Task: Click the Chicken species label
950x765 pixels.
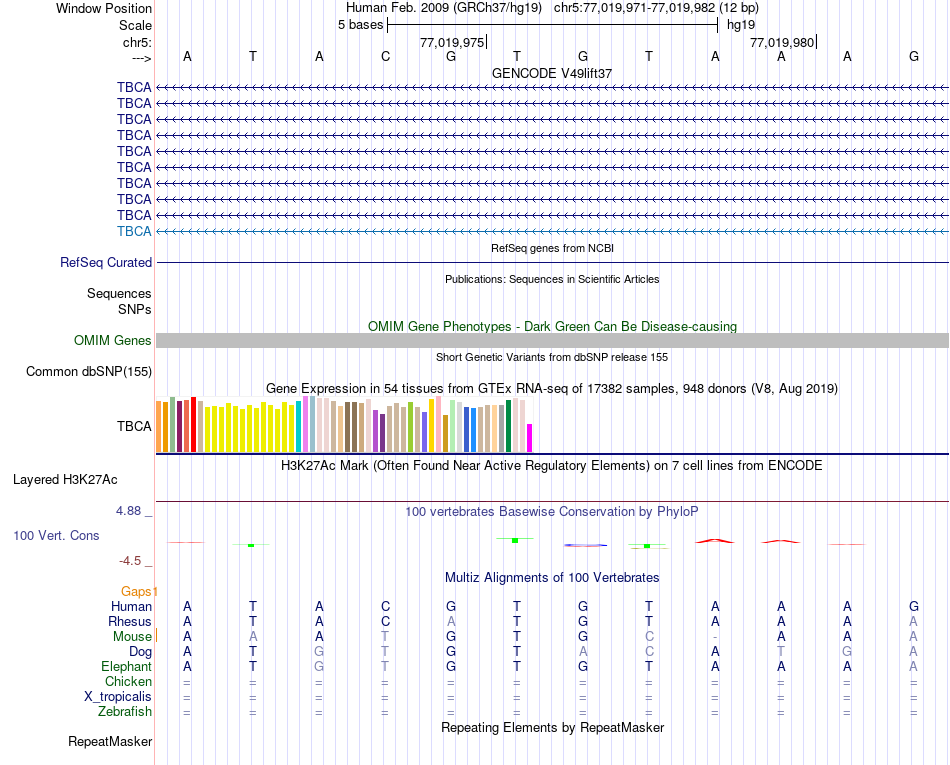Action: click(128, 681)
